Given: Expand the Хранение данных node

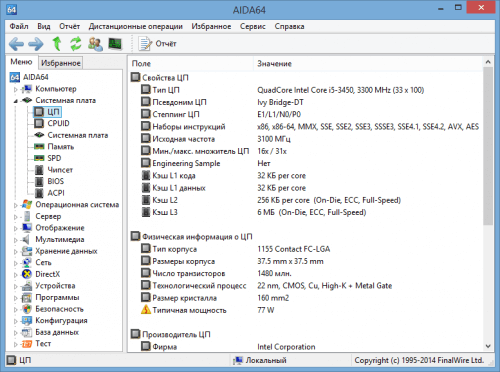Looking at the screenshot, I should tap(16, 252).
